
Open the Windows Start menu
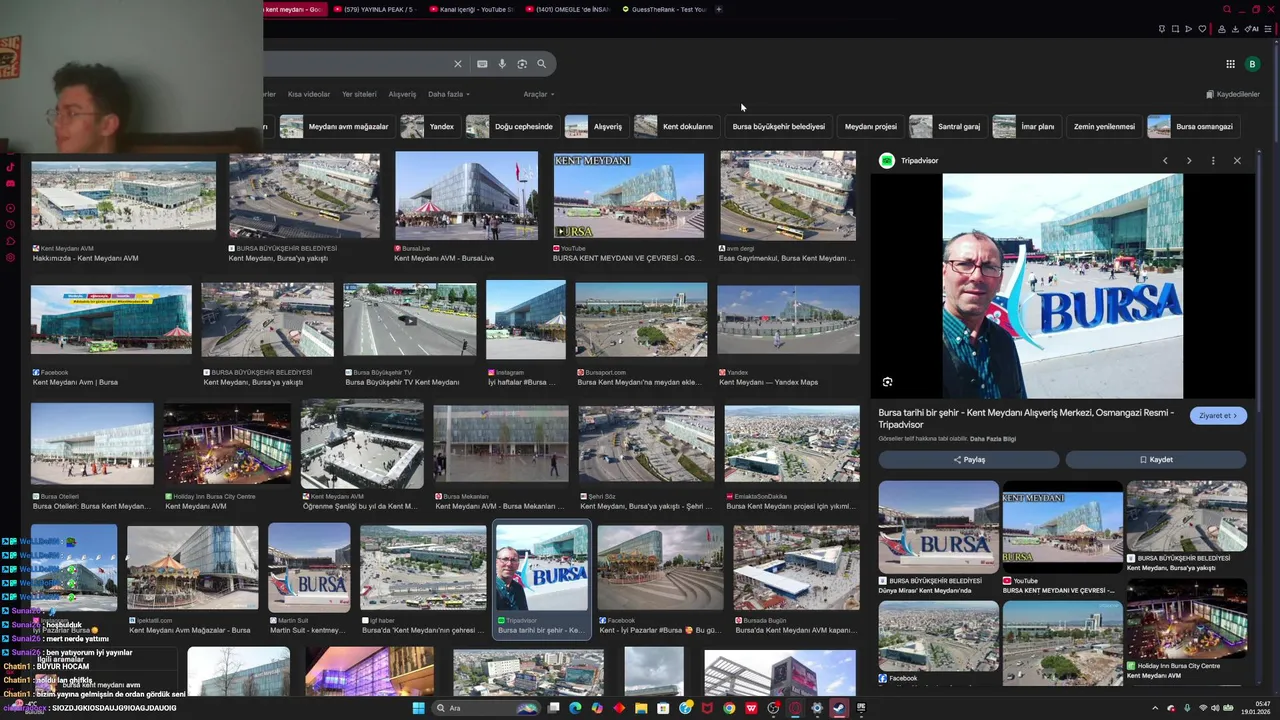(418, 708)
